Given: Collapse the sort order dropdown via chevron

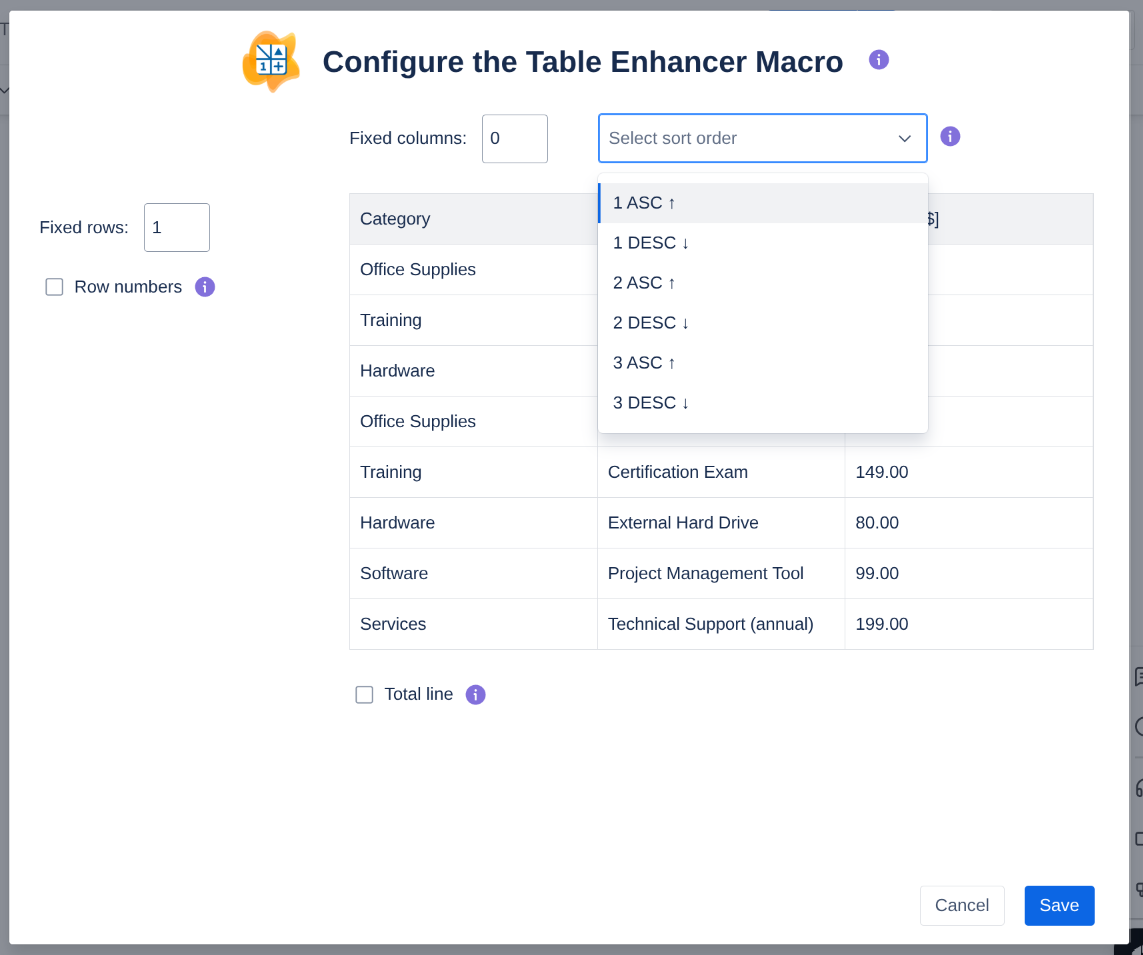Looking at the screenshot, I should (904, 138).
